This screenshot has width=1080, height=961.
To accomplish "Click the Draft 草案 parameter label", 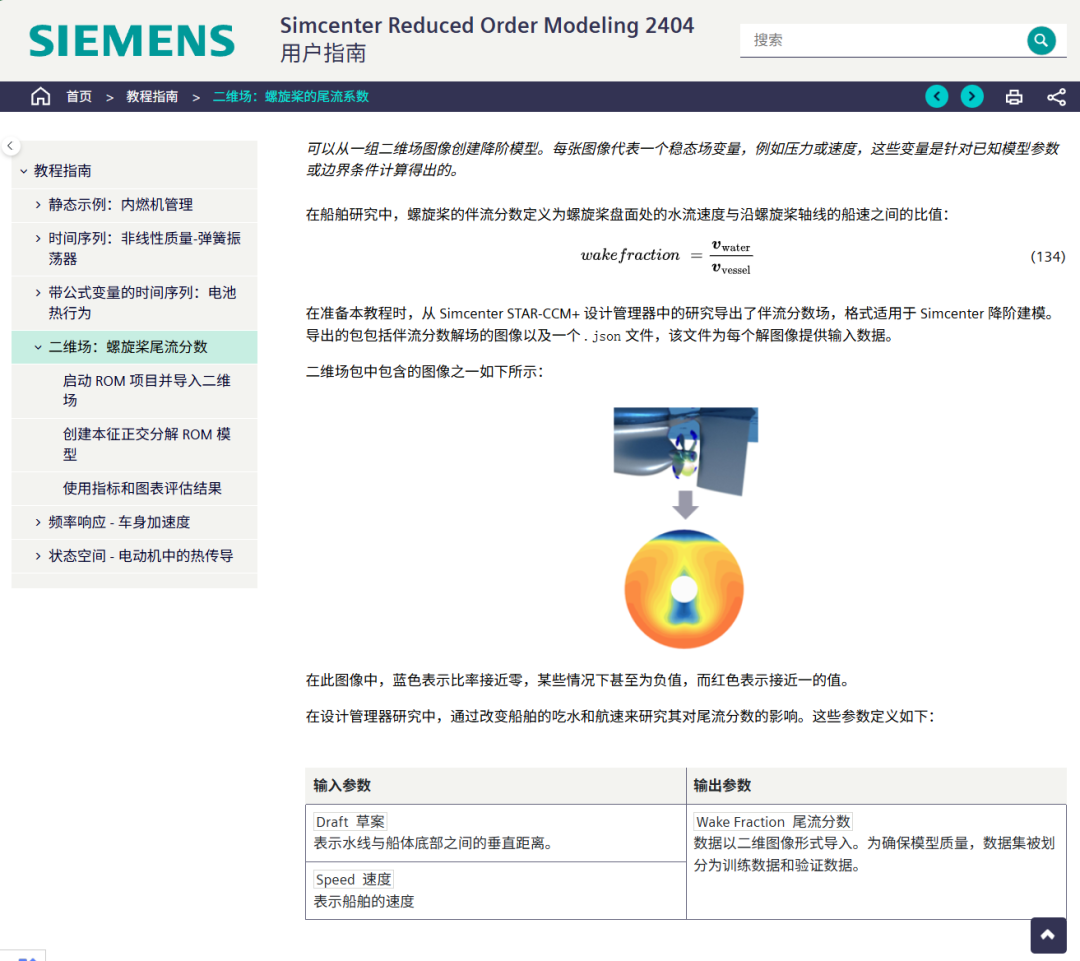I will point(350,821).
